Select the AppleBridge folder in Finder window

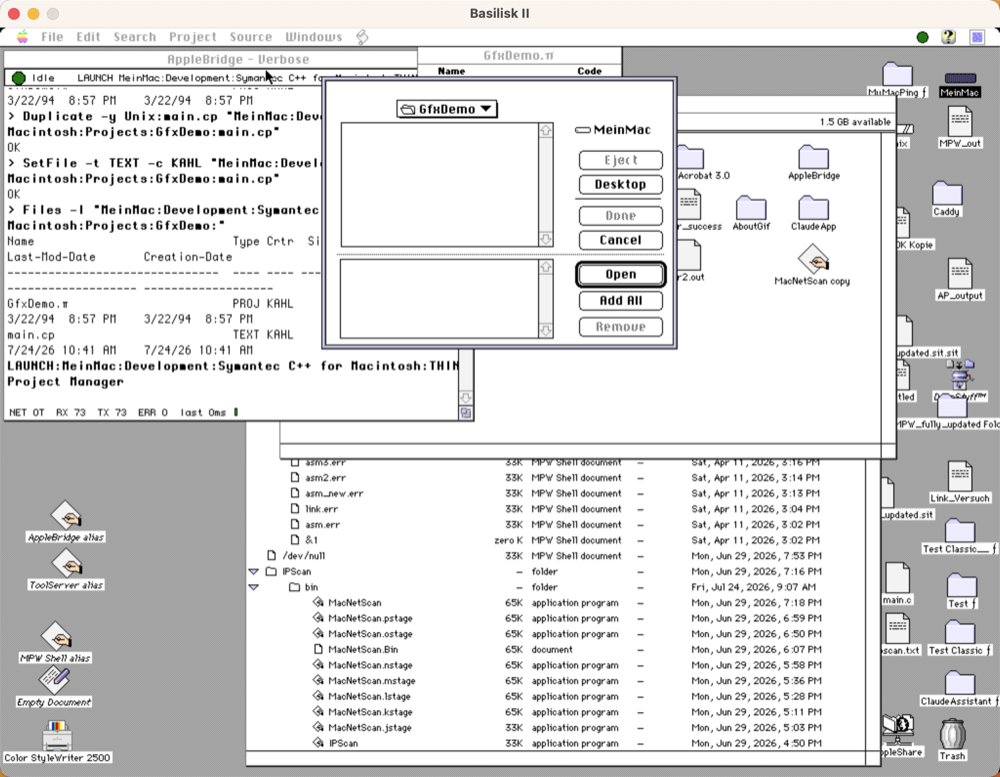814,157
